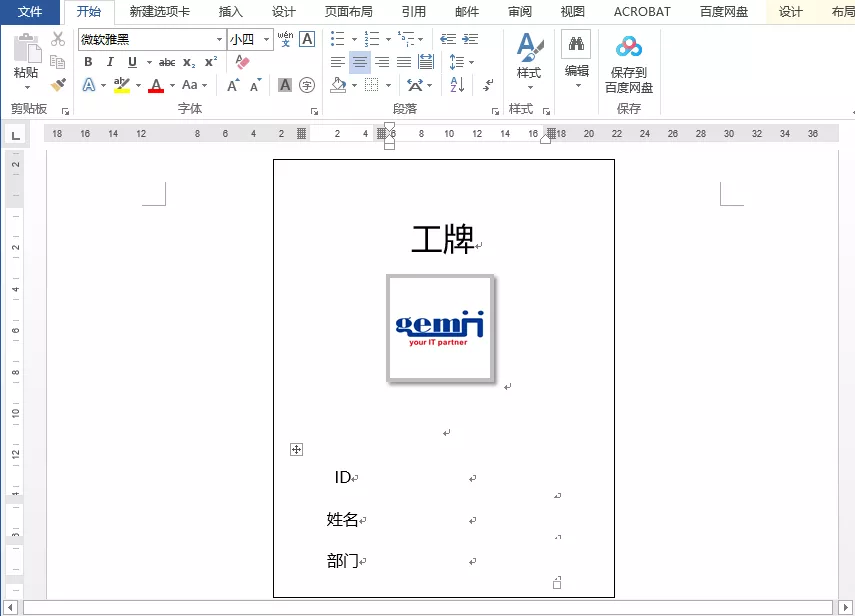Open the 小四 font size dropdown
The height and width of the screenshot is (616, 855).
(x=265, y=40)
